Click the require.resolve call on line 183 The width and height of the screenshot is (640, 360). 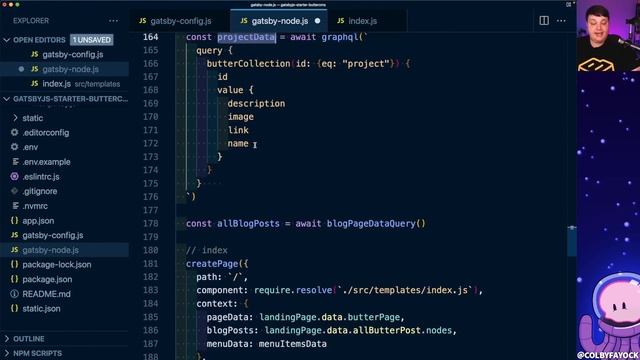(293, 290)
